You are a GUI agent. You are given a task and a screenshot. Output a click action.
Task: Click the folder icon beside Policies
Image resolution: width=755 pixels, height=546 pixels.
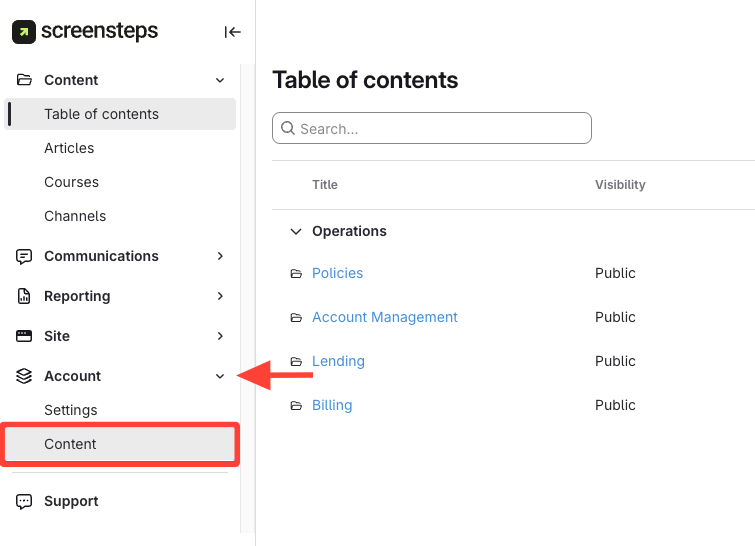point(296,274)
